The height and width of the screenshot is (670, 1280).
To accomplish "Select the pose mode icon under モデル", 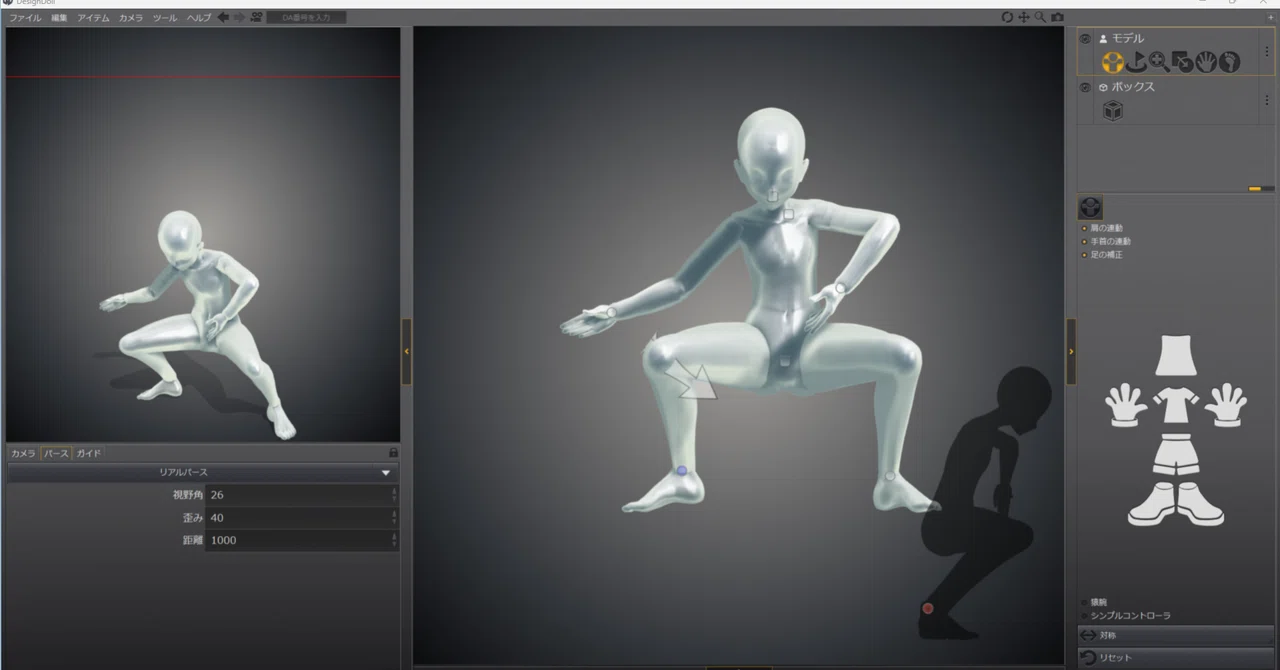I will point(1112,62).
